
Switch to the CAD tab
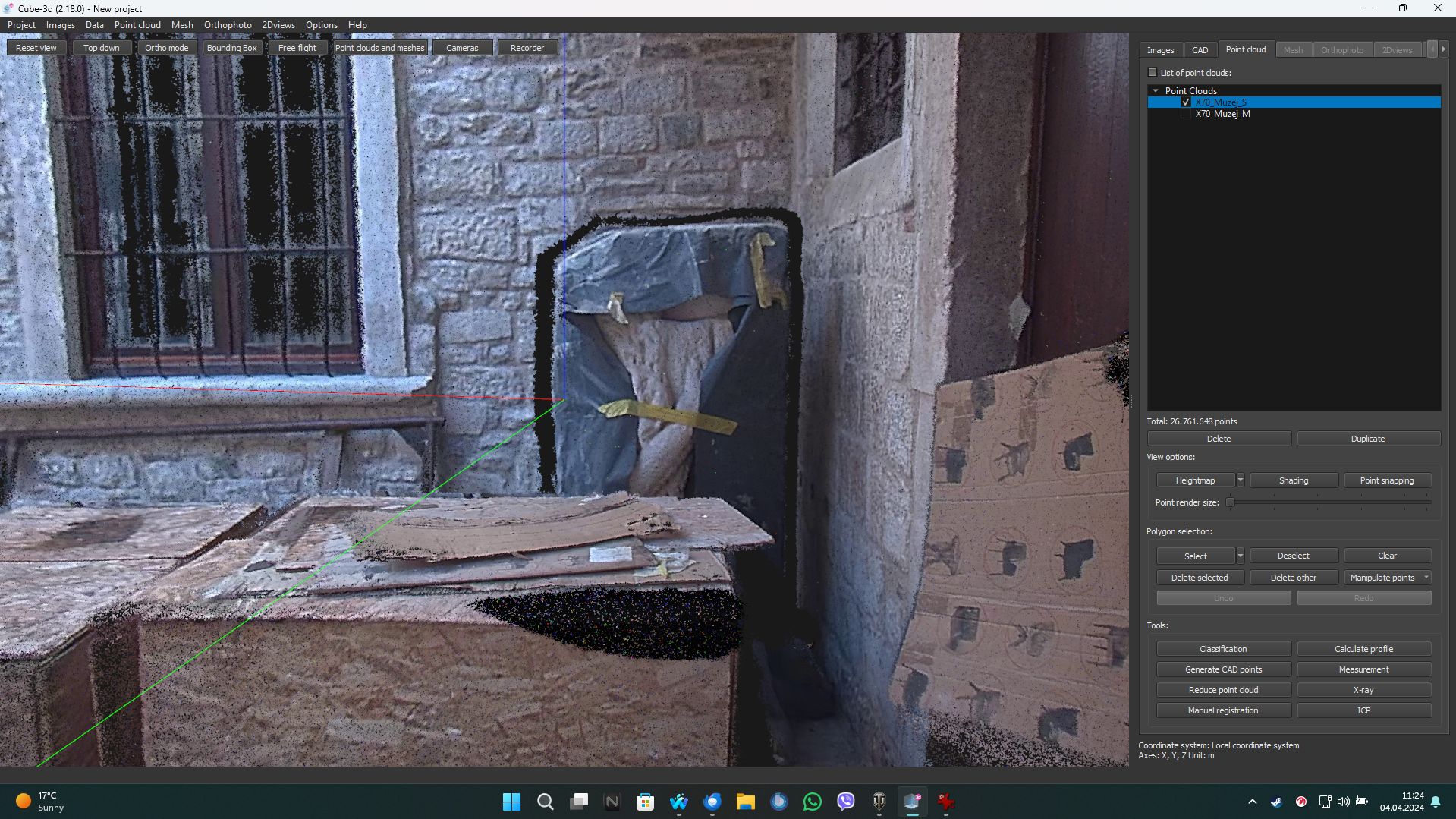(x=1200, y=50)
